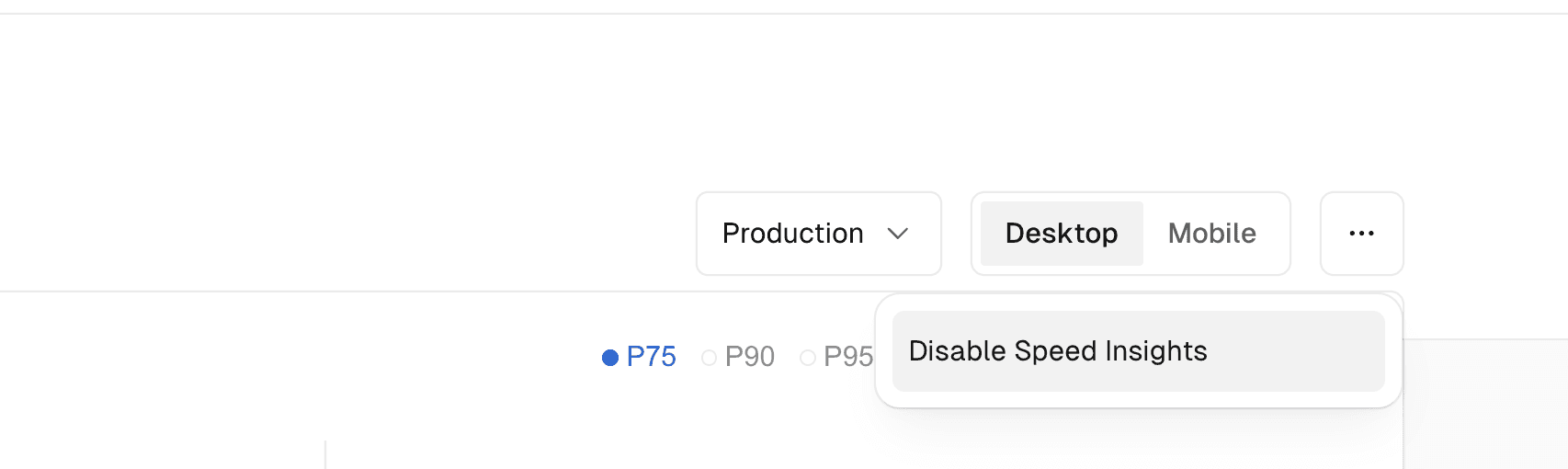Click the empty circle beside P95
1568x469 pixels.
pyautogui.click(x=808, y=357)
